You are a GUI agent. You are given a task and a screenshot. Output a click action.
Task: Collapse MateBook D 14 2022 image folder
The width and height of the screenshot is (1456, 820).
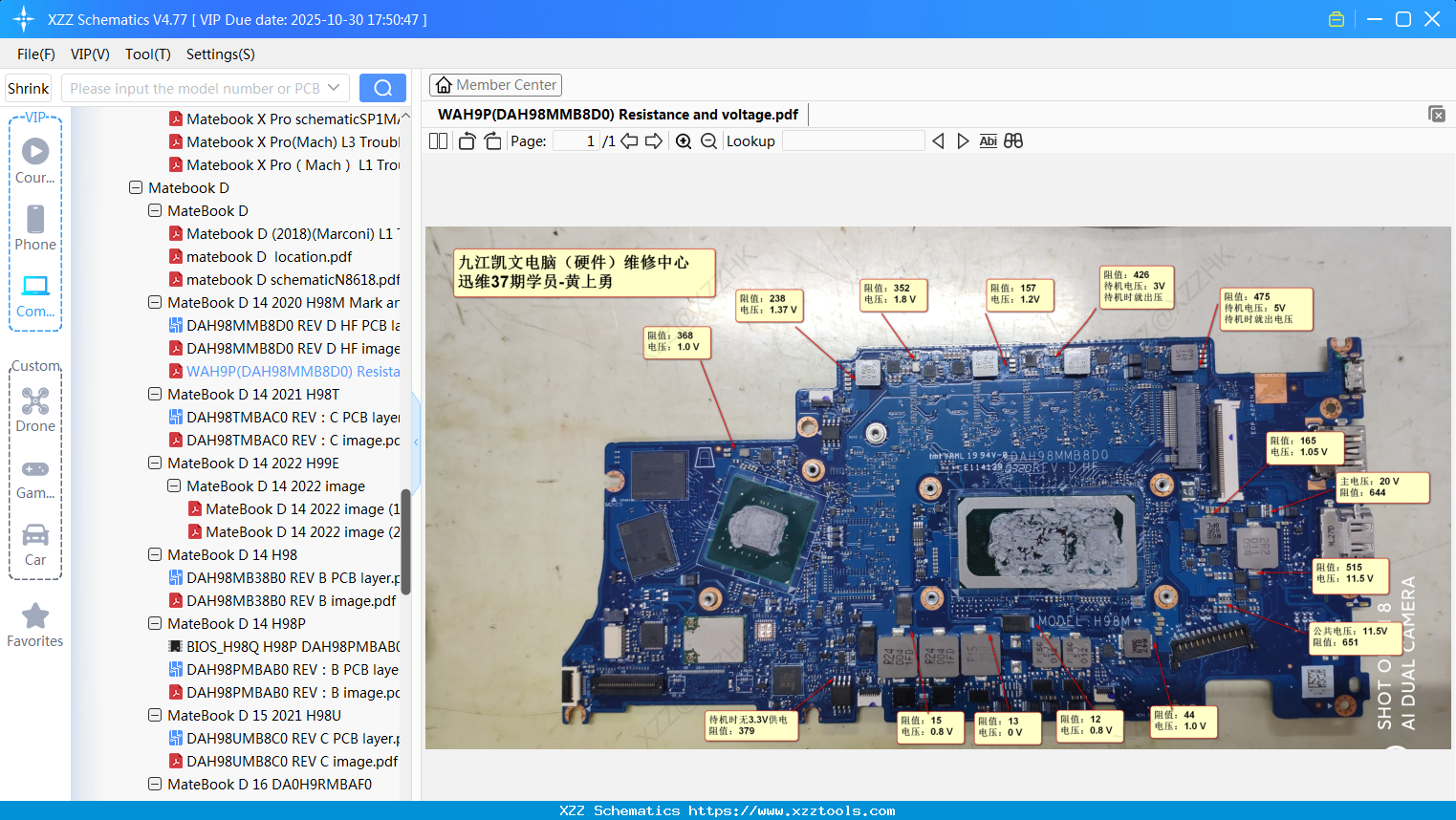174,486
